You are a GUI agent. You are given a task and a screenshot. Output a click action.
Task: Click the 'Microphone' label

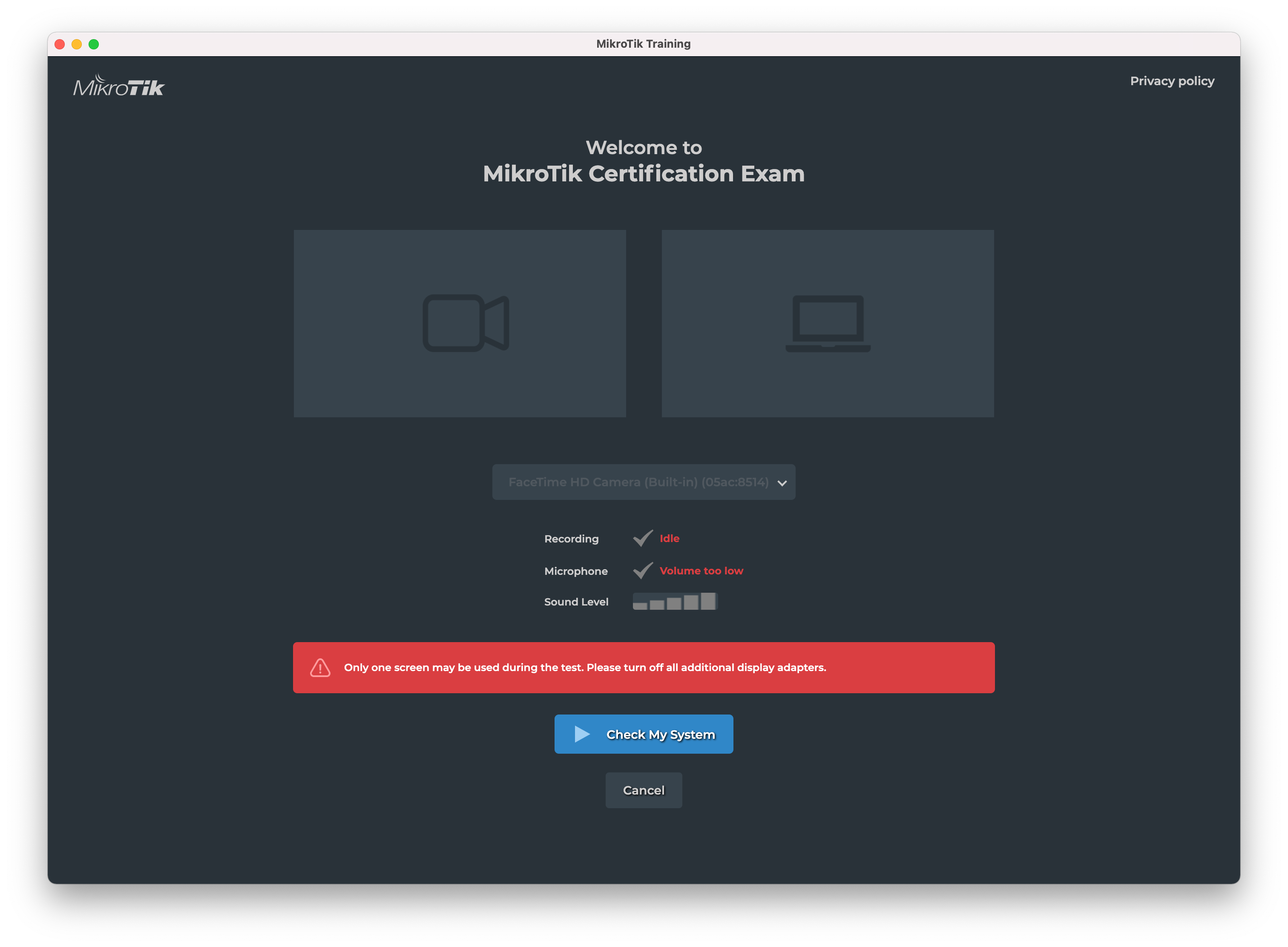576,571
